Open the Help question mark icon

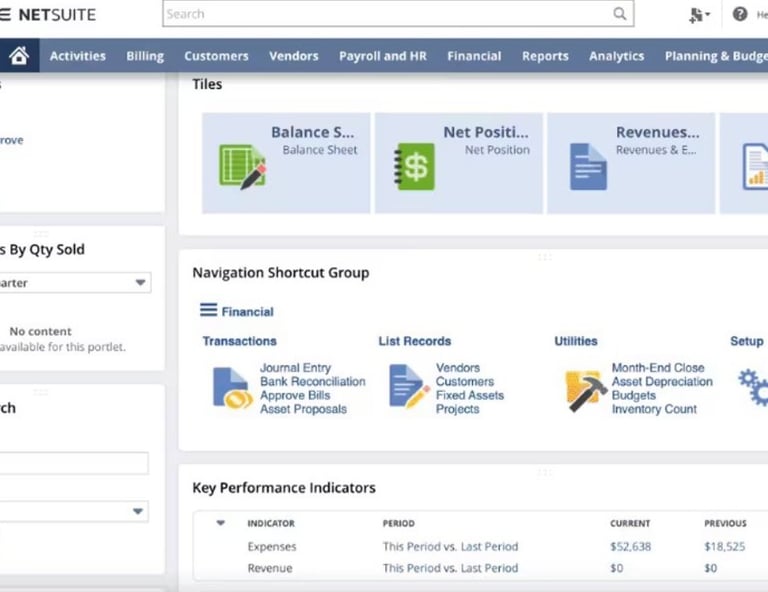pyautogui.click(x=740, y=14)
